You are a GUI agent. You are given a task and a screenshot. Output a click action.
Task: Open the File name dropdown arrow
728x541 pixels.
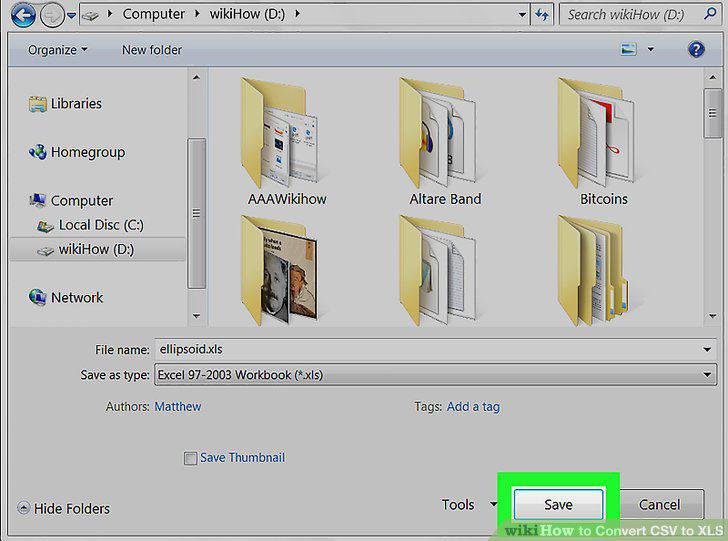click(707, 349)
